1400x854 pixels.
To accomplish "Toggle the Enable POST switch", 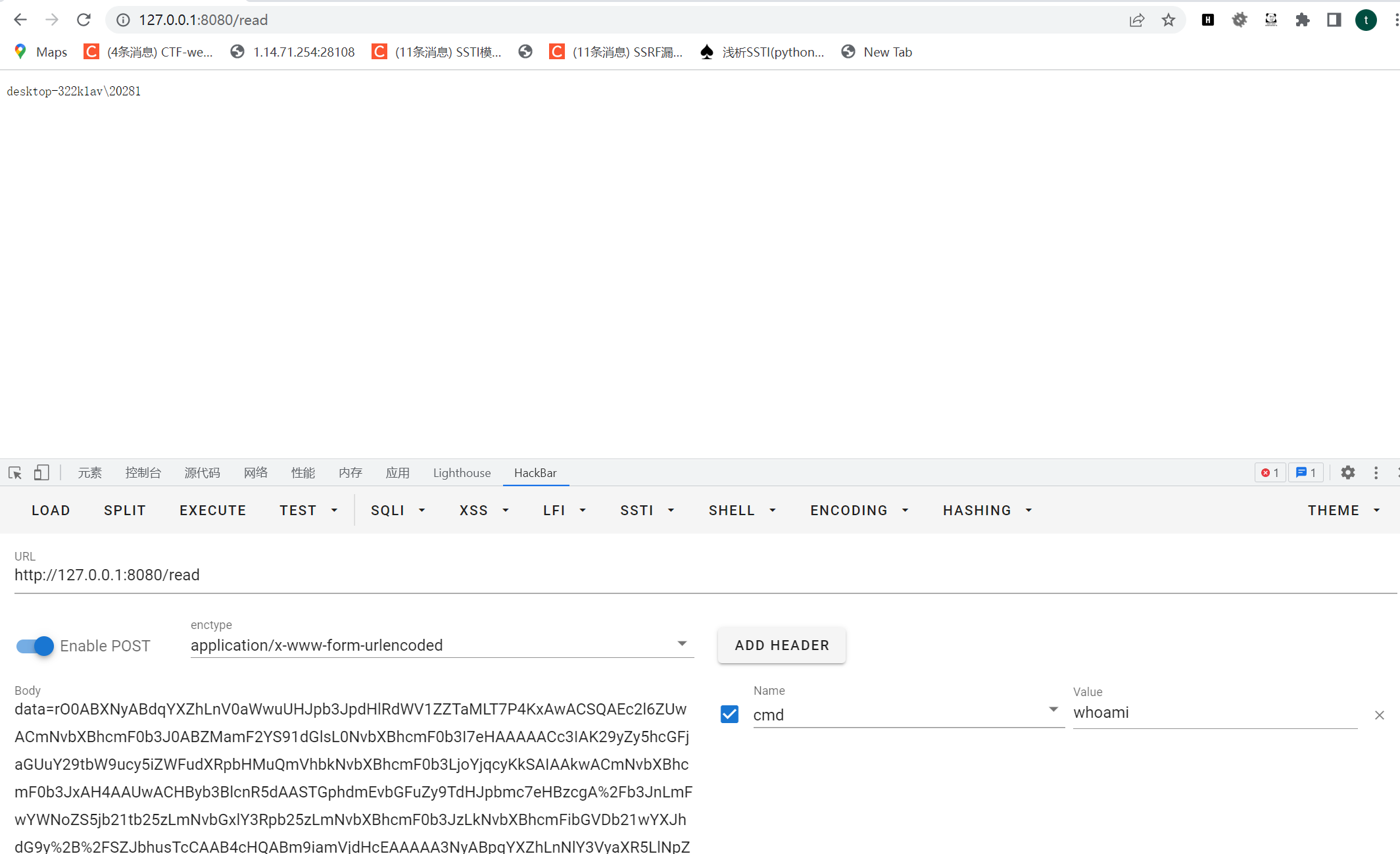I will (35, 645).
